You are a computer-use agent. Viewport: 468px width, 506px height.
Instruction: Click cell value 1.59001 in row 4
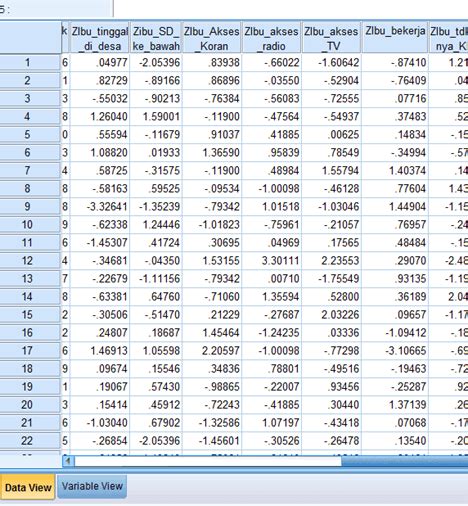tap(156, 117)
